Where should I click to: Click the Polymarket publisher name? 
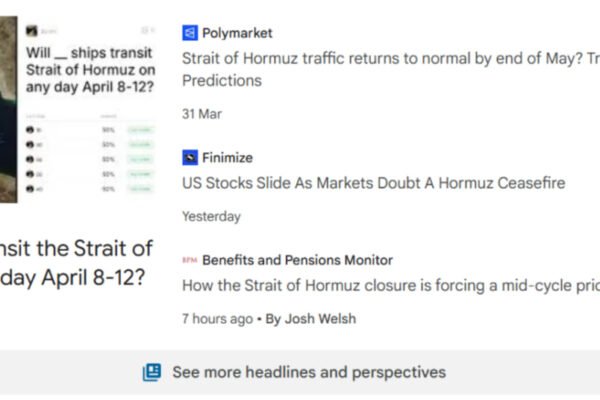pyautogui.click(x=236, y=33)
